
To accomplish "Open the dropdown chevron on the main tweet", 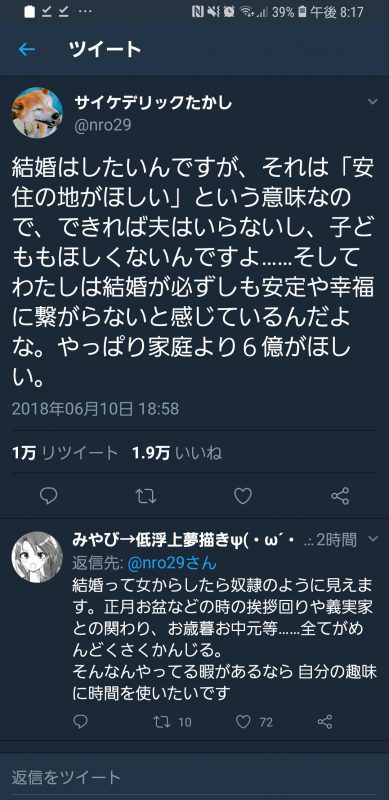I will point(373,102).
